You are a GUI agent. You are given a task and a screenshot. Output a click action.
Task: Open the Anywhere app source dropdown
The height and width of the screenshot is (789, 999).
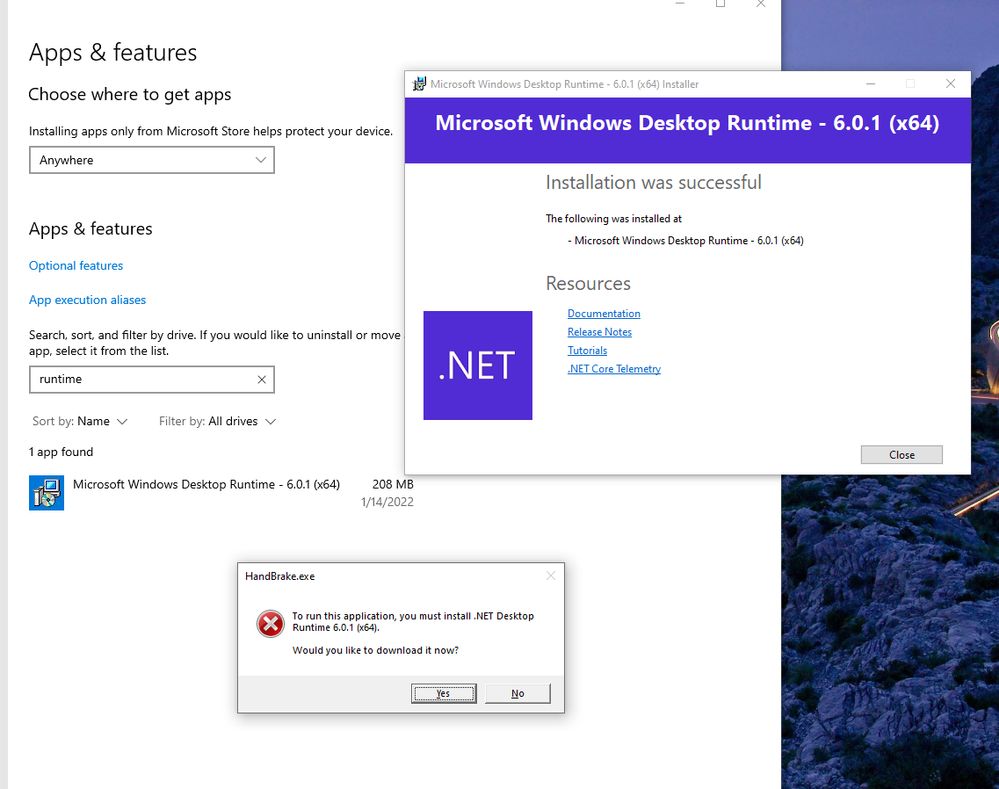click(152, 160)
